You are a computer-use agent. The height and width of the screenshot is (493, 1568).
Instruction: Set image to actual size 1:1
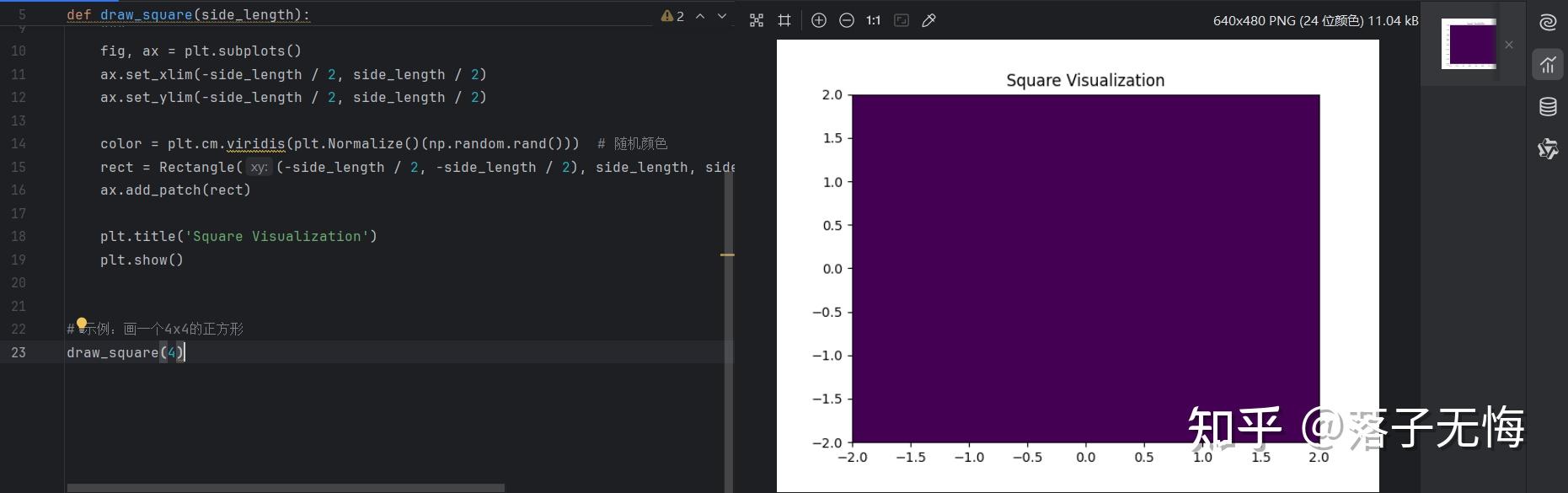pyautogui.click(x=874, y=20)
